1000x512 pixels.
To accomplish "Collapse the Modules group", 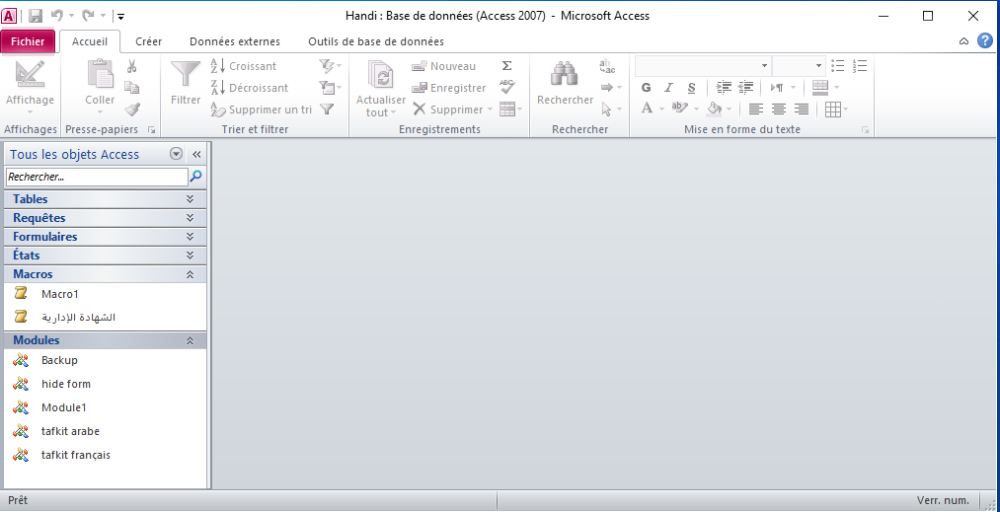I will coord(105,340).
